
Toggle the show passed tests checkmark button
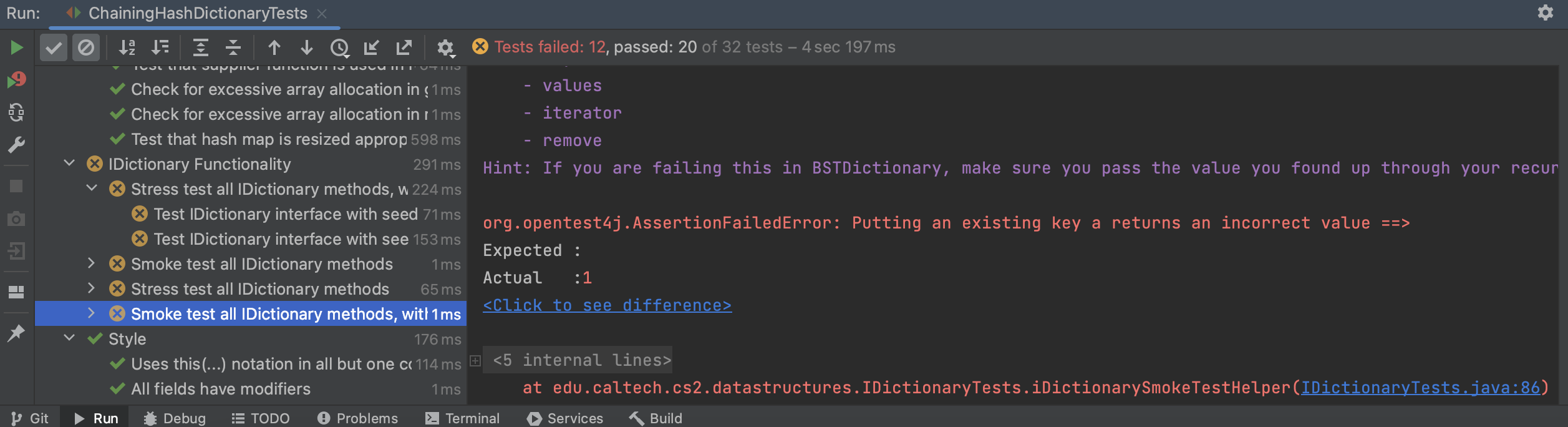point(54,47)
